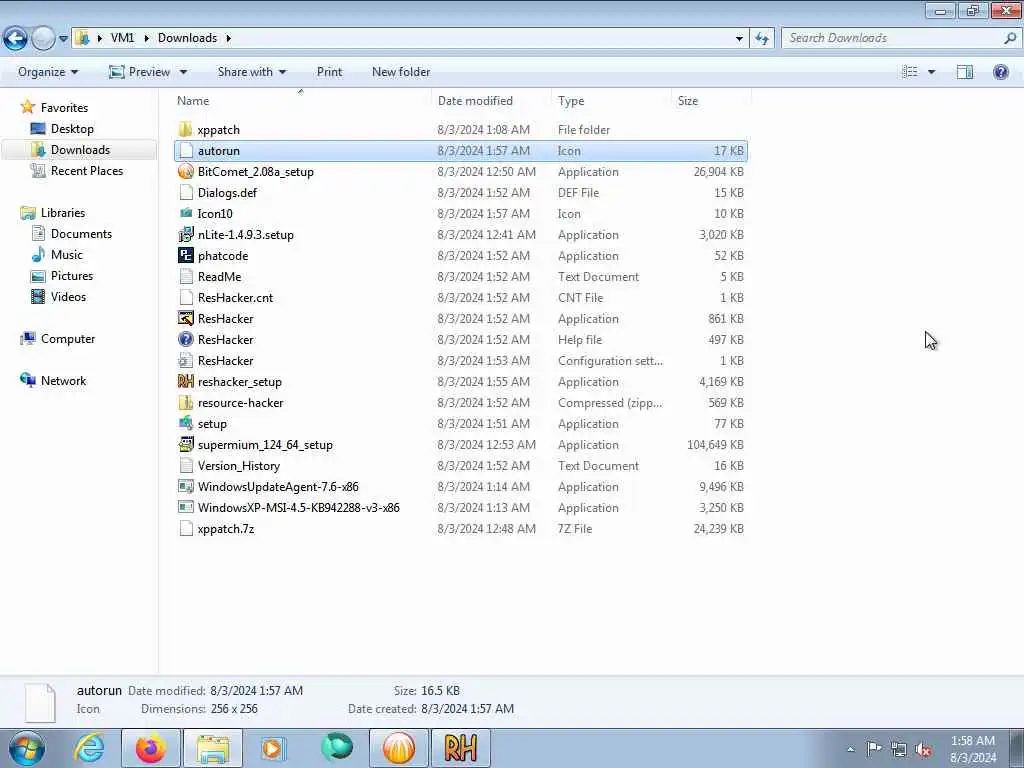1024x768 pixels.
Task: Select the phatcode application icon
Action: (x=185, y=255)
